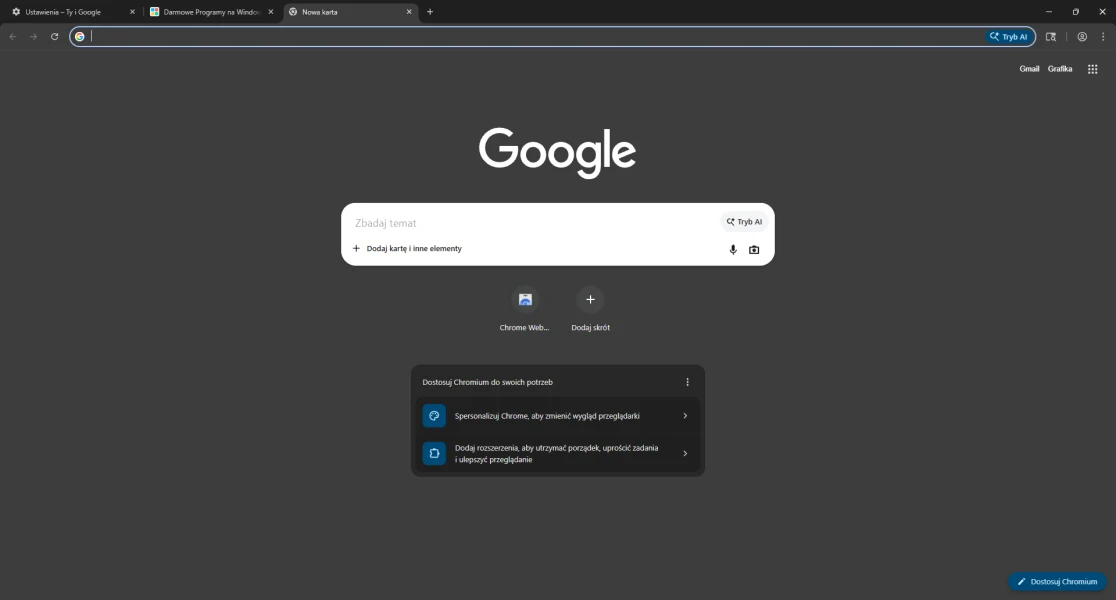Open the Google apps grid icon
Image resolution: width=1116 pixels, height=600 pixels.
[x=1093, y=69]
